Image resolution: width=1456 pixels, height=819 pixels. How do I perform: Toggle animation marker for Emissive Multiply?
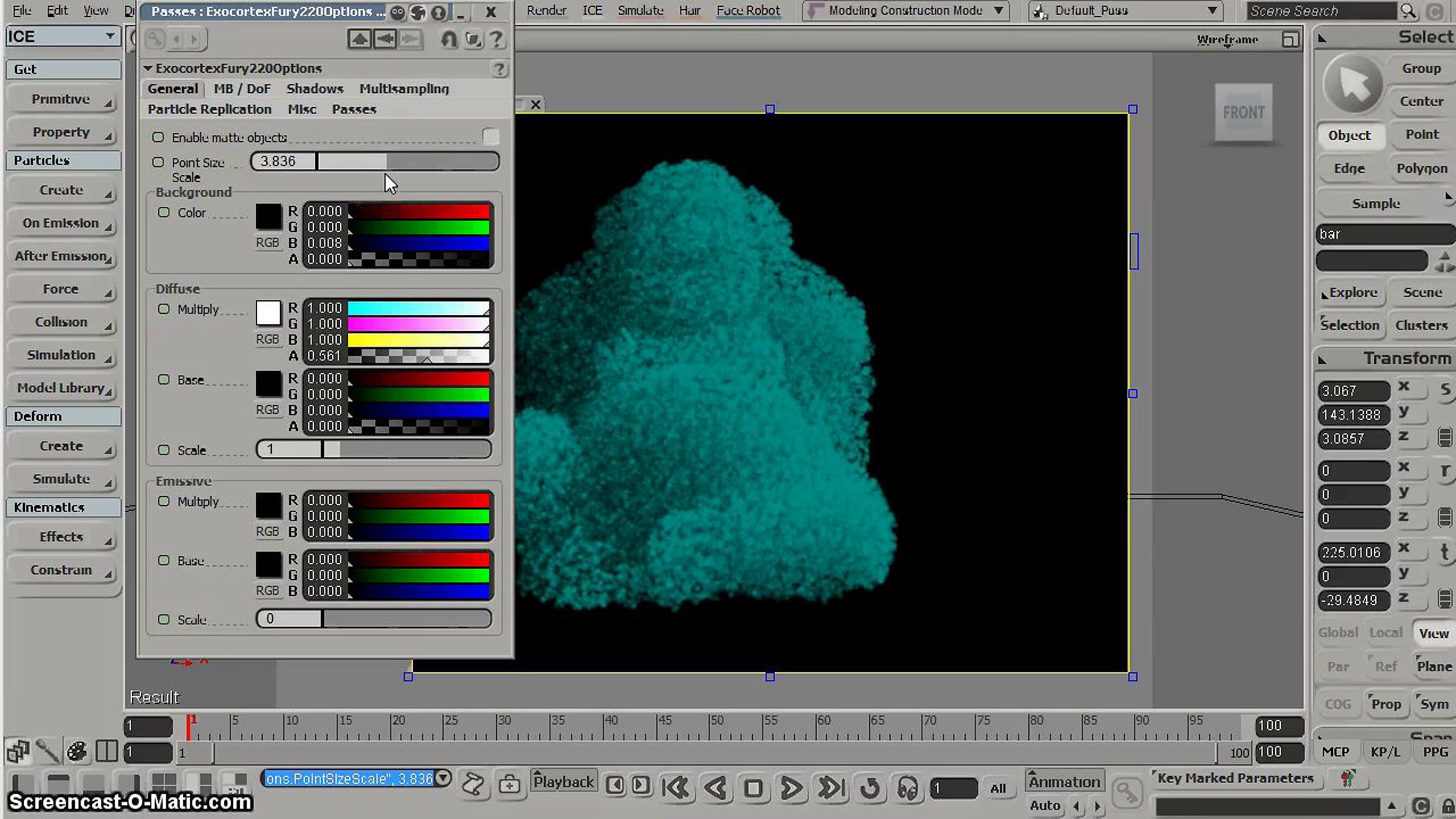(x=164, y=501)
